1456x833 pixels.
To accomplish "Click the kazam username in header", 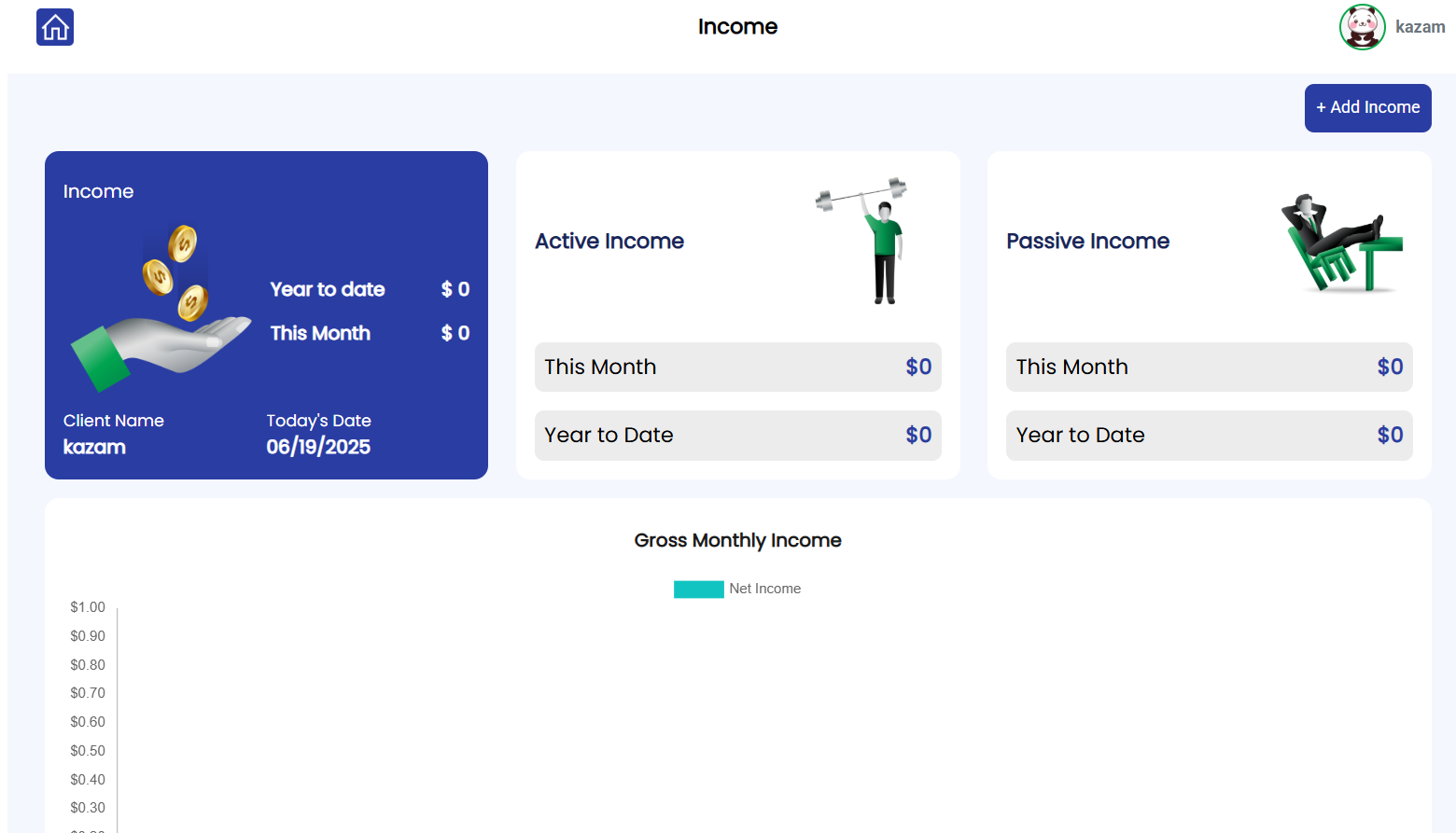I will pos(1420,27).
